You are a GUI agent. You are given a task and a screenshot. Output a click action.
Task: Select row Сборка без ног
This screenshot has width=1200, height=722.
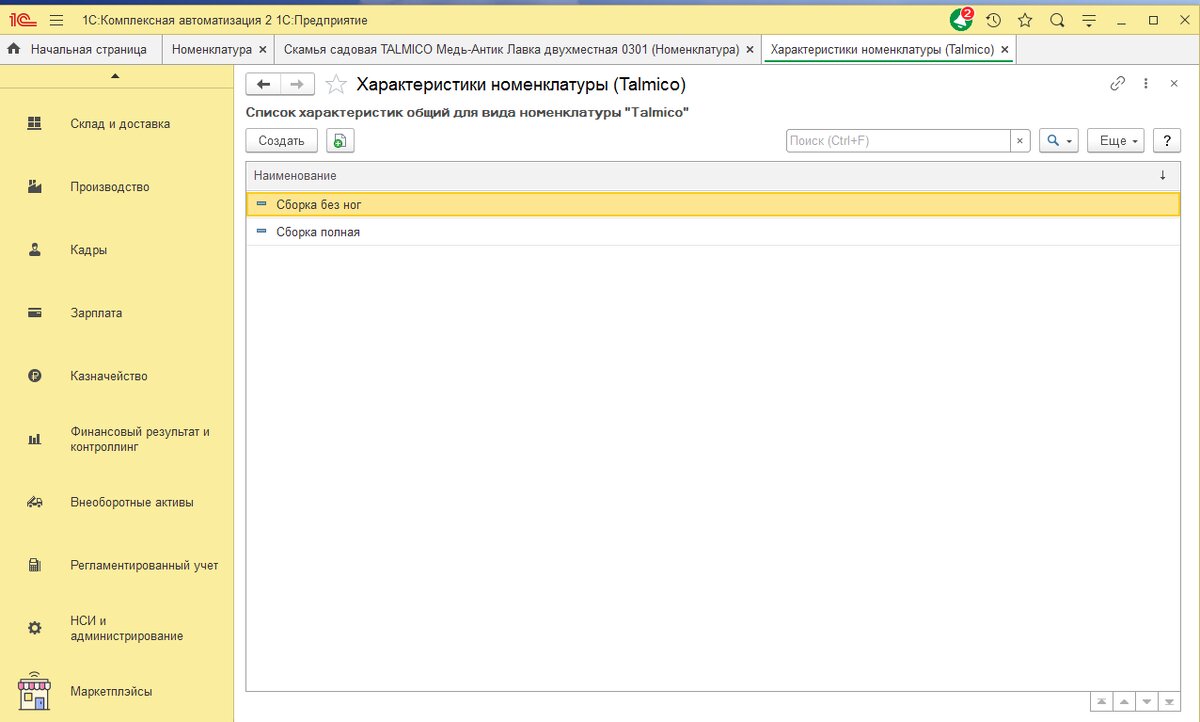(713, 204)
